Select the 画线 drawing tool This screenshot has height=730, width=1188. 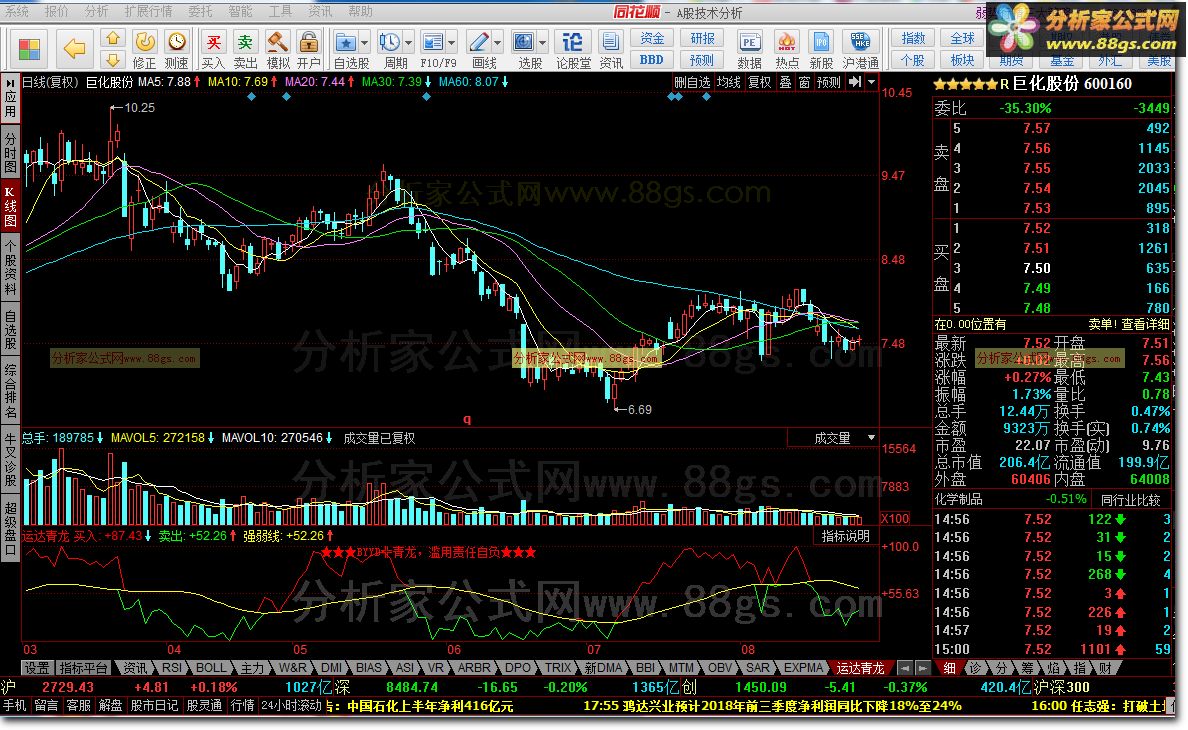click(479, 49)
